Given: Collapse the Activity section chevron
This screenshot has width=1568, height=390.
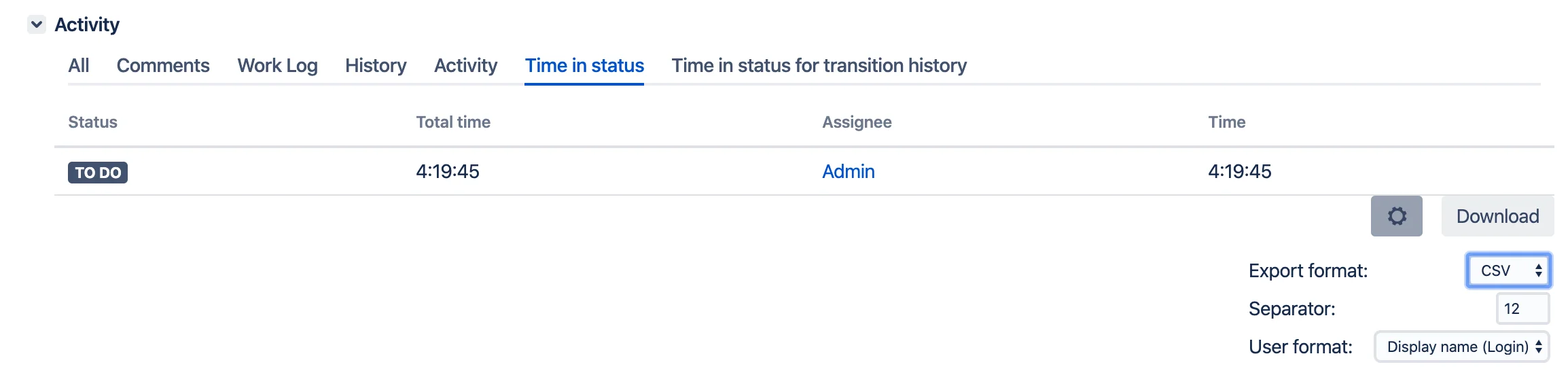Looking at the screenshot, I should click(x=37, y=24).
